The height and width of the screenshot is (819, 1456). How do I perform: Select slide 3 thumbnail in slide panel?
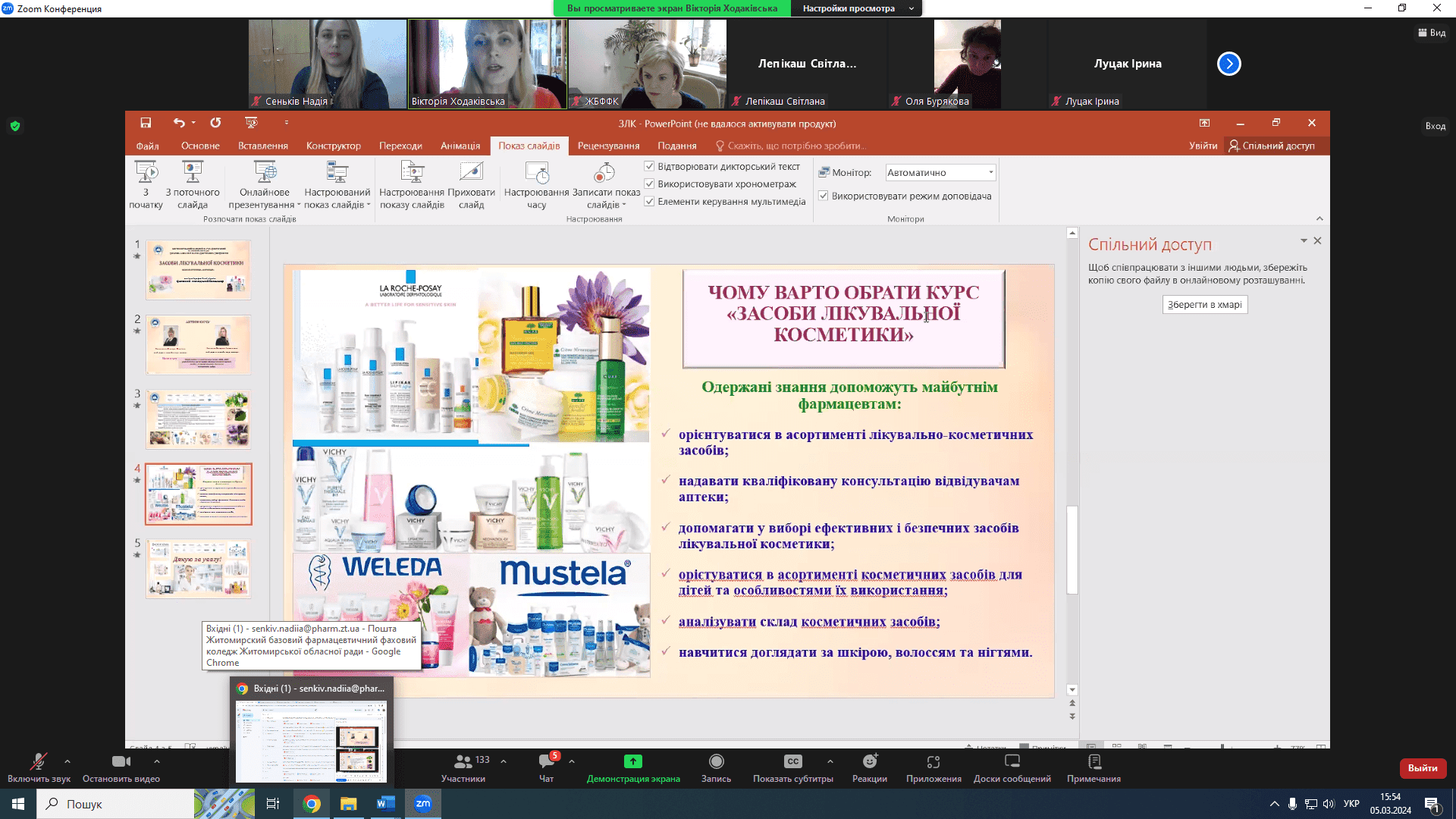(x=199, y=419)
